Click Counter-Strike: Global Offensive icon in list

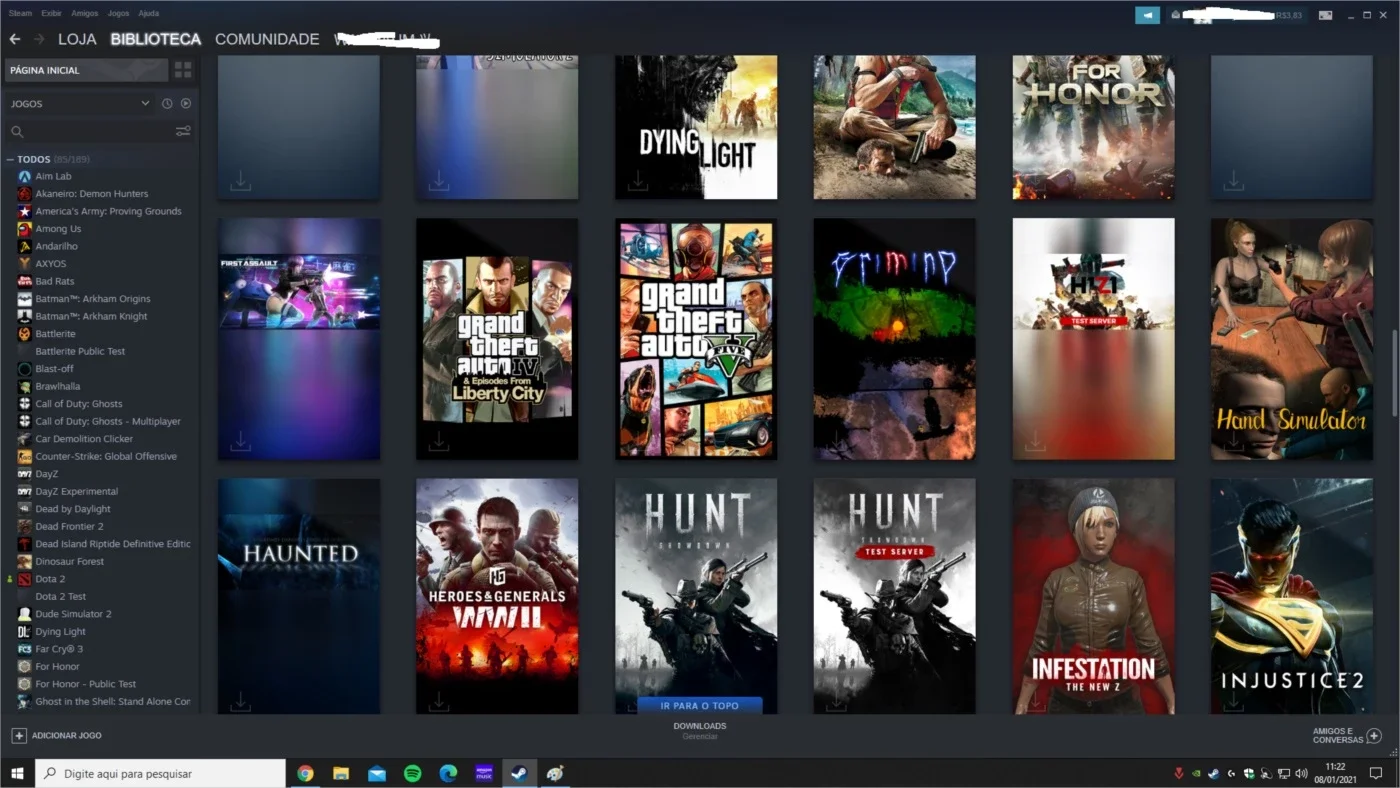coord(25,456)
